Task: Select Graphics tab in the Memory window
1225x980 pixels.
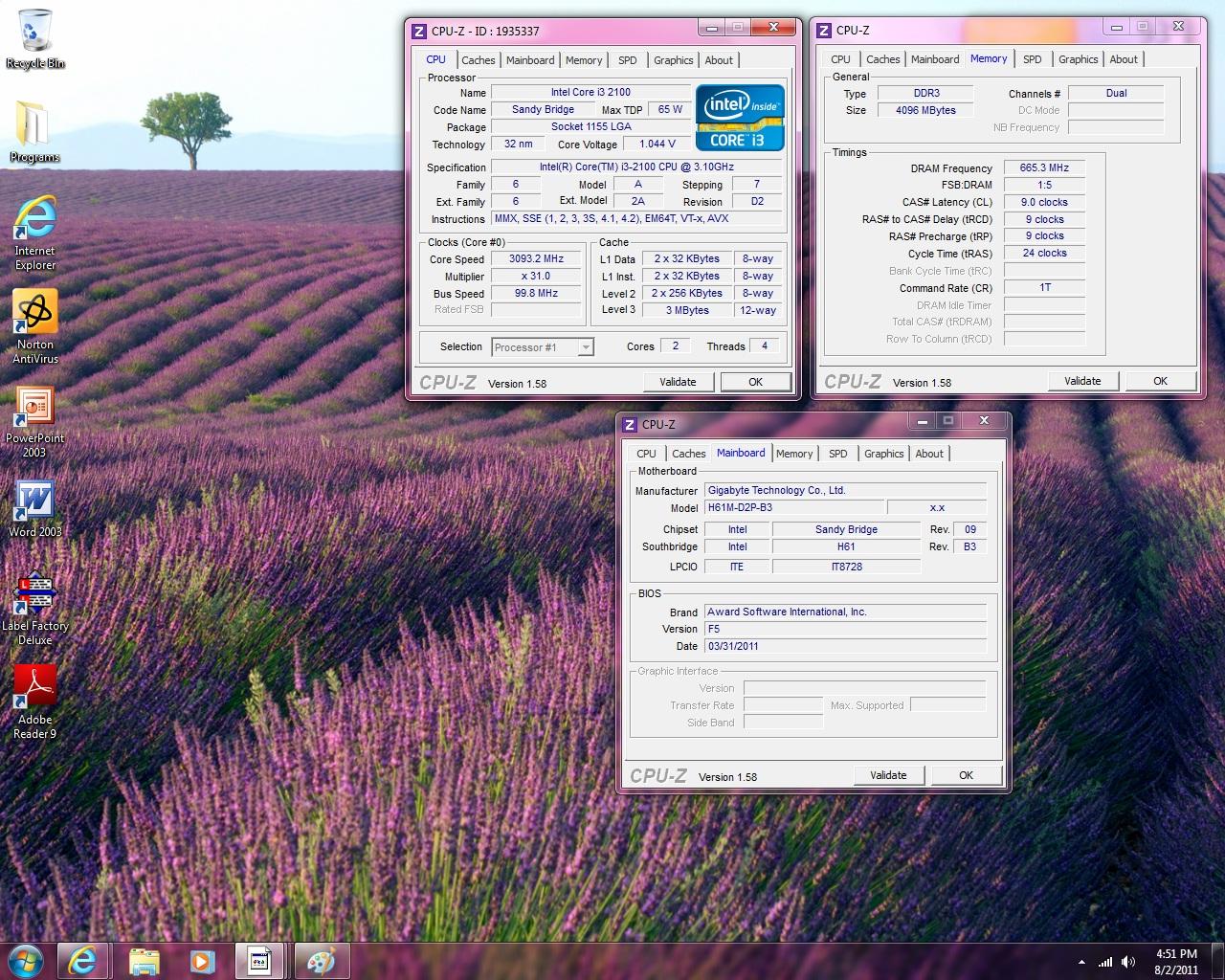Action: 1079,59
